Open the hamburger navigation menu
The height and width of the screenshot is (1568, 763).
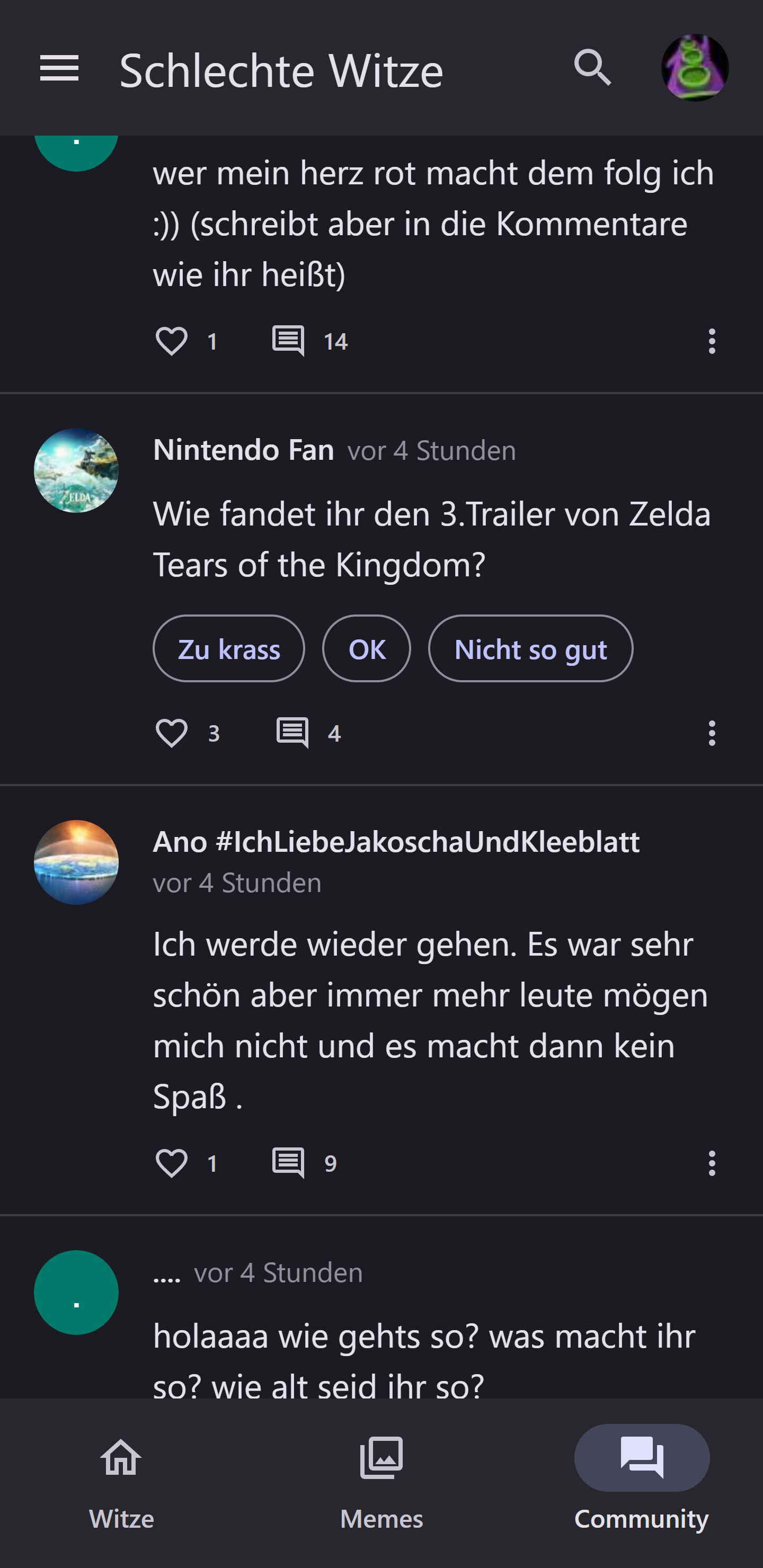click(x=59, y=68)
